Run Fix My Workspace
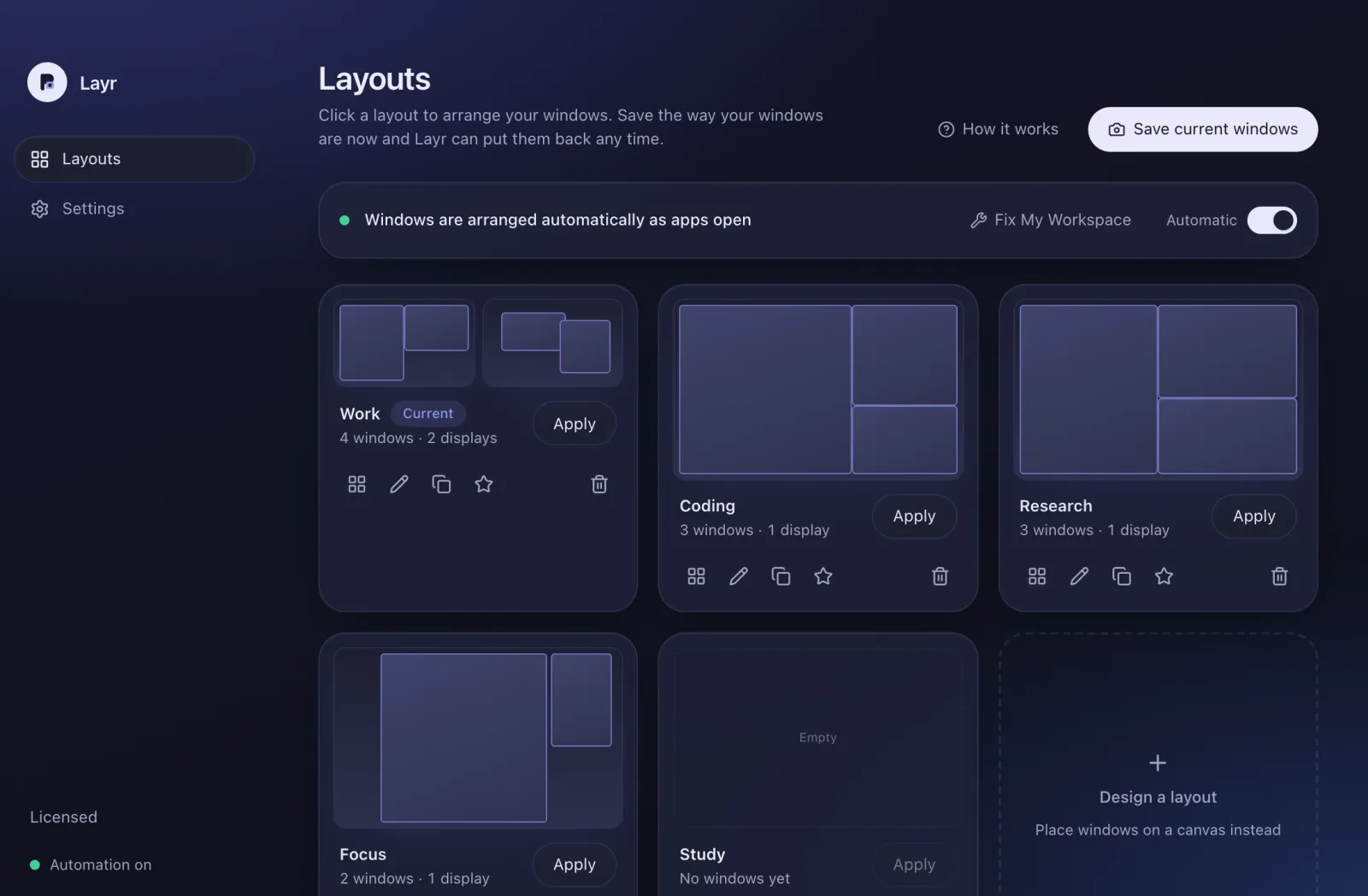 point(1051,220)
